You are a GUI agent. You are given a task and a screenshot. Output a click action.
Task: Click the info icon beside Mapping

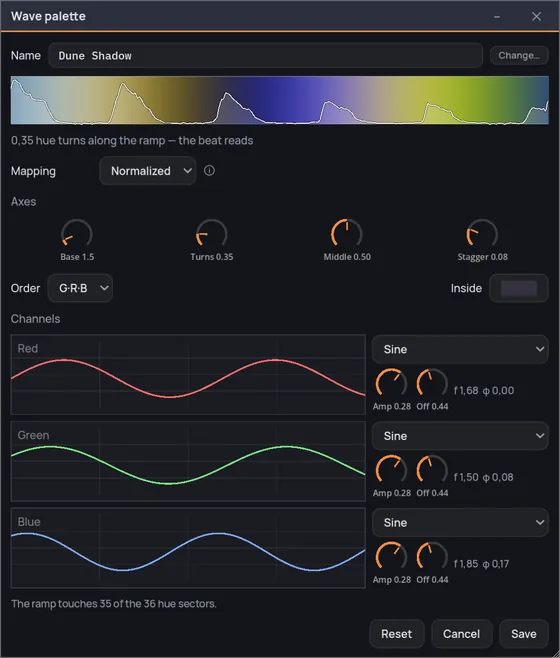[209, 170]
